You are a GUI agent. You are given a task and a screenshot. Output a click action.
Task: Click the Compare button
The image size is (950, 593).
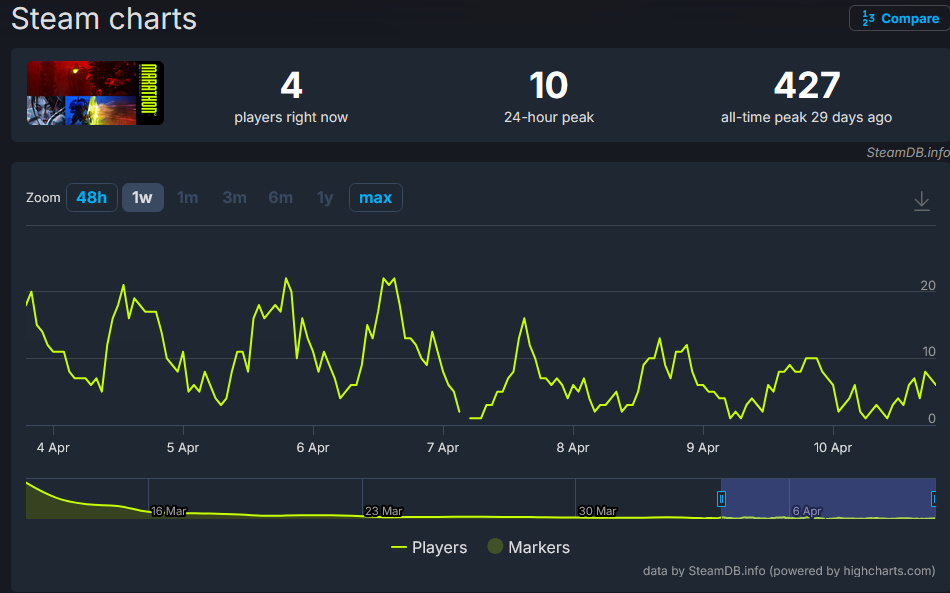pos(900,18)
